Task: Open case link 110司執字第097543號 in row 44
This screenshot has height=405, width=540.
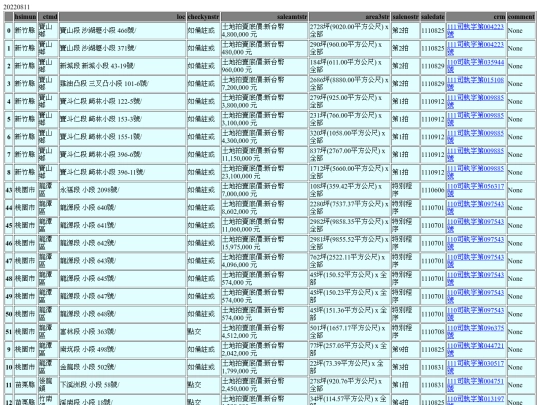Action: coord(475,208)
